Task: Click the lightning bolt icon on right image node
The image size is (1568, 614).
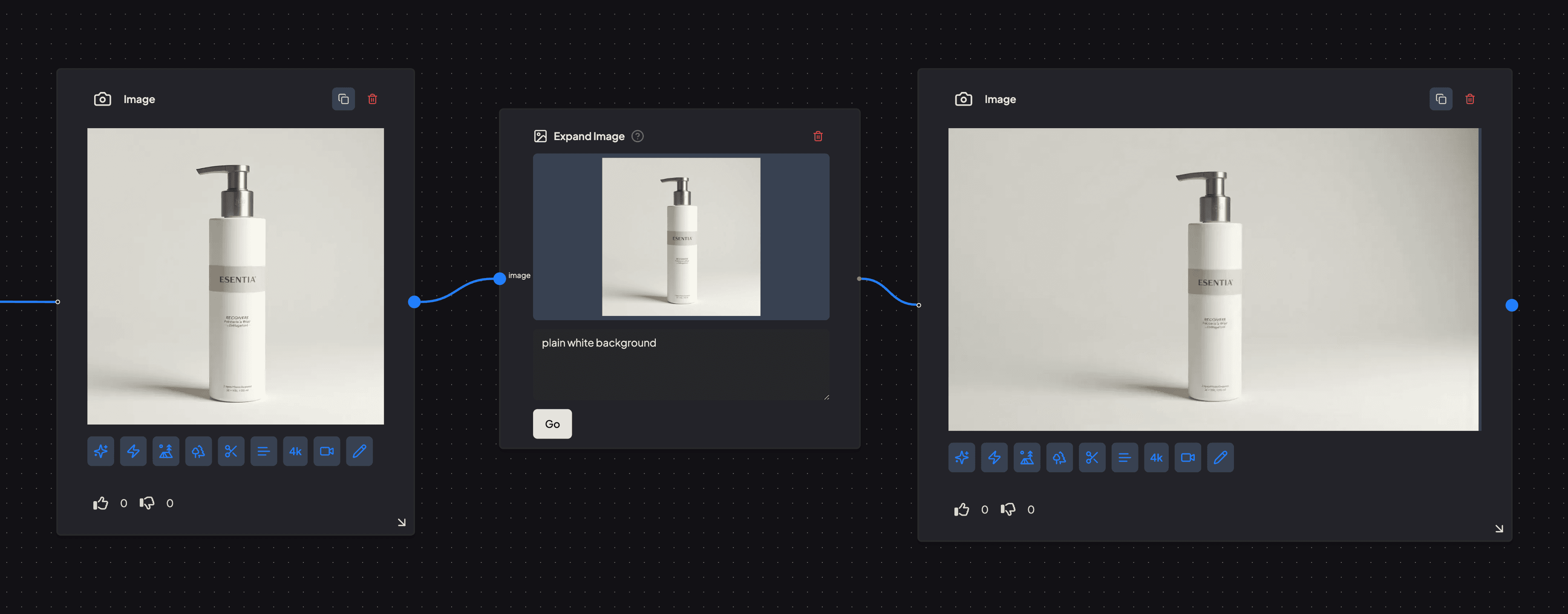Action: click(994, 458)
